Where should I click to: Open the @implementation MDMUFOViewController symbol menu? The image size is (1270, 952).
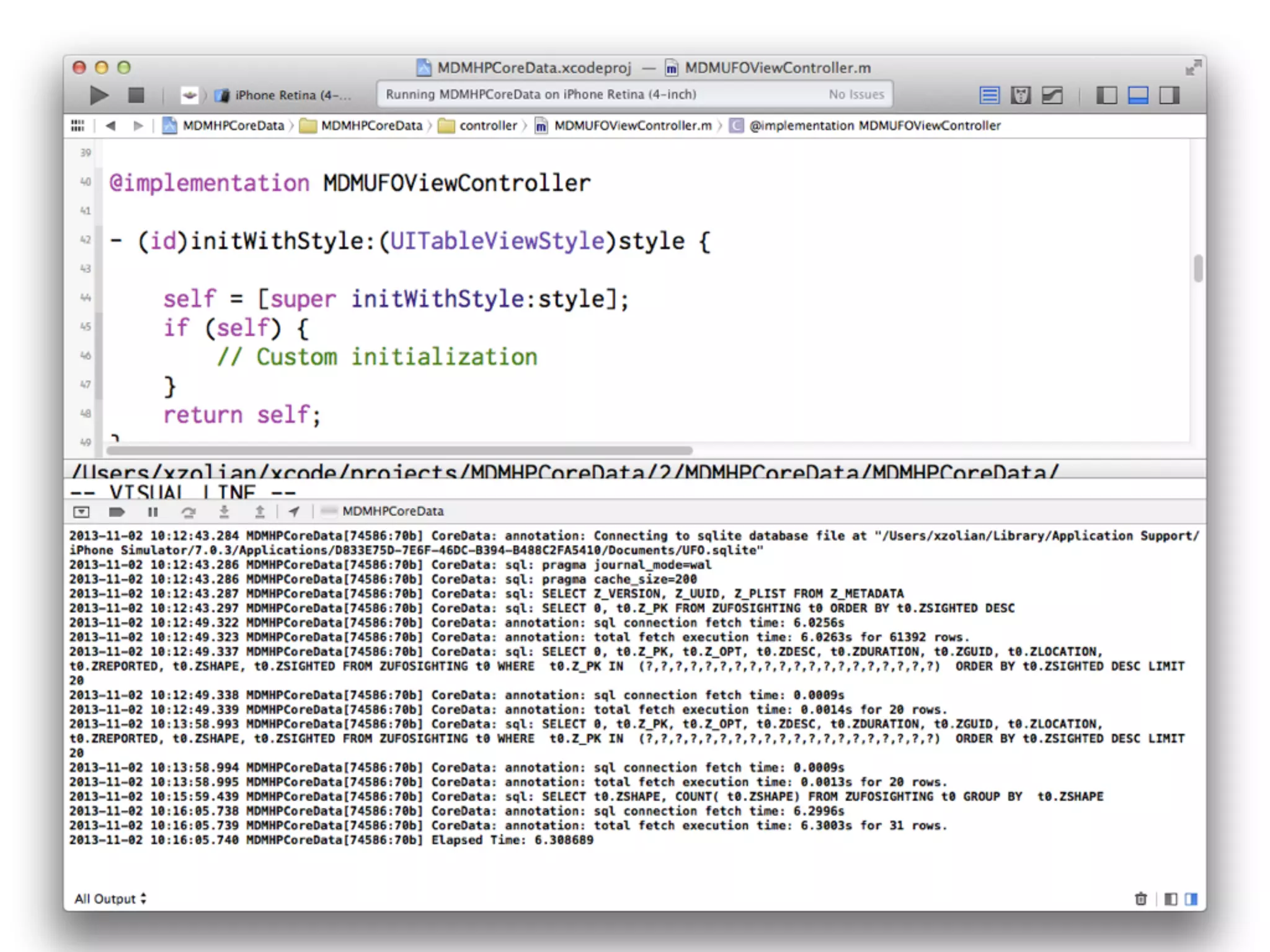865,126
